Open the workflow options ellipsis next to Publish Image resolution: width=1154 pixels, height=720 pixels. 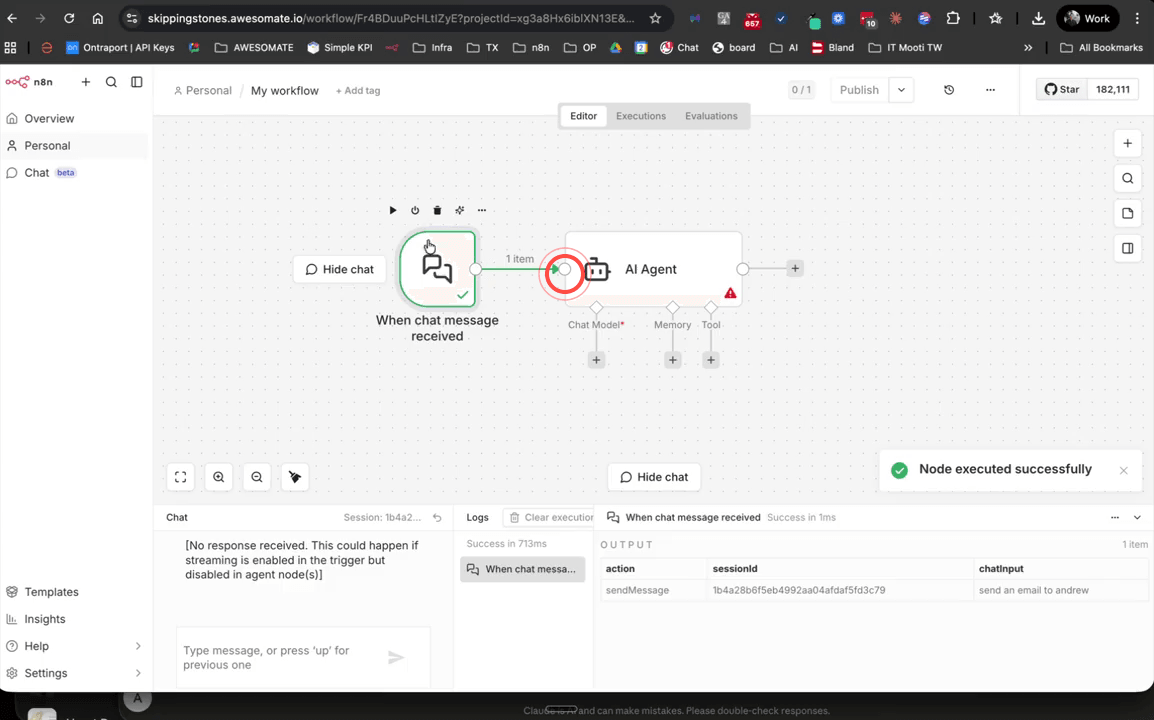pyautogui.click(x=990, y=89)
